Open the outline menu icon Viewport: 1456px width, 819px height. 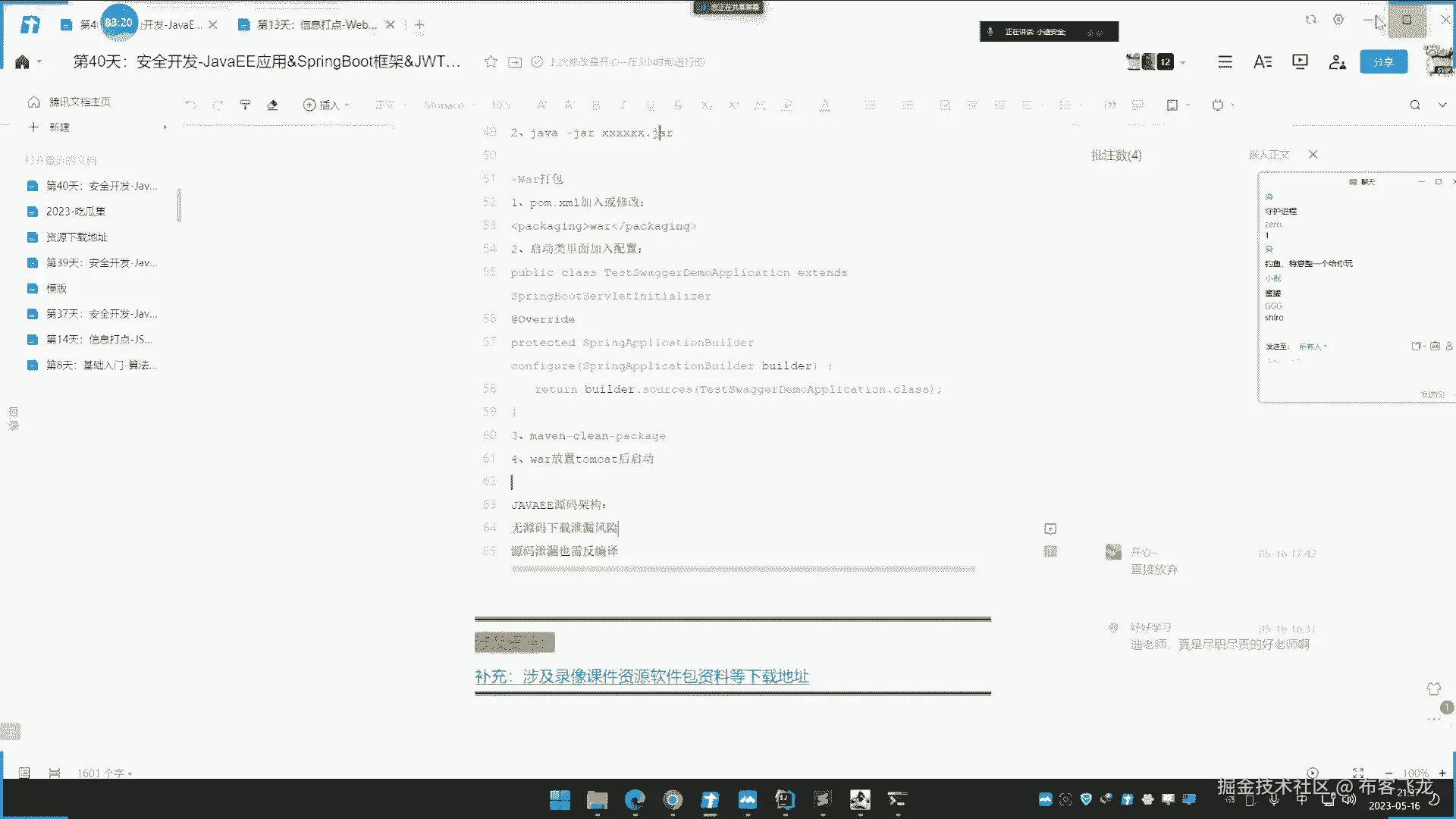click(1225, 62)
